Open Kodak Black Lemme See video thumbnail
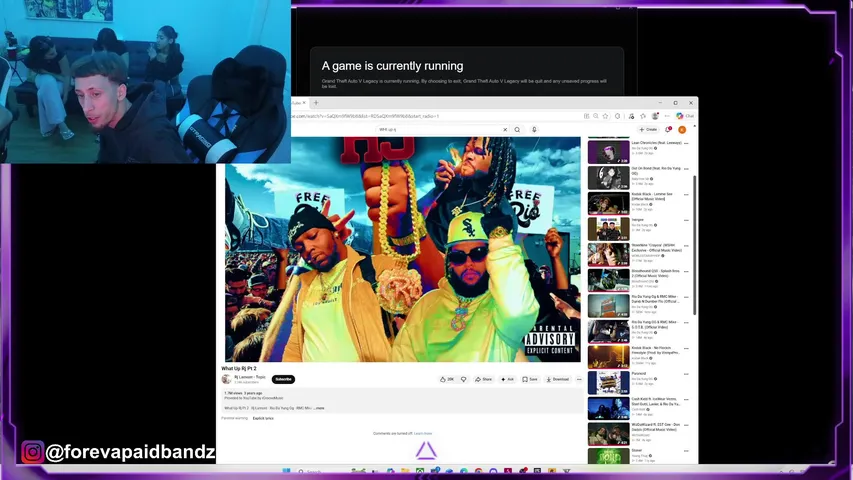853x480 pixels. [x=608, y=203]
